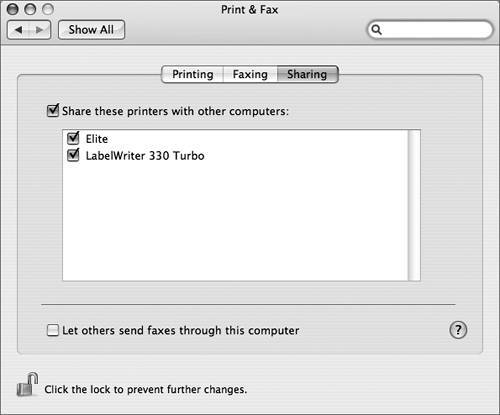Click the magnifying glass search icon
The width and height of the screenshot is (500, 415).
click(x=376, y=30)
